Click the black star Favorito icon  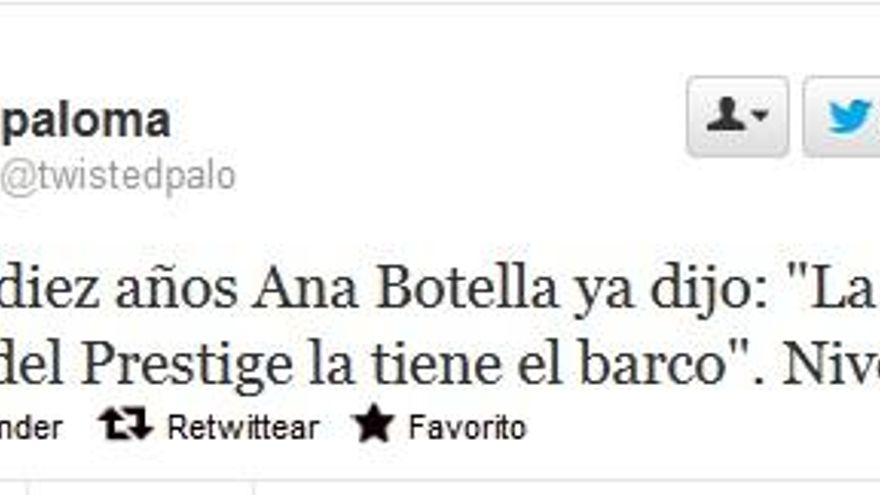click(373, 423)
